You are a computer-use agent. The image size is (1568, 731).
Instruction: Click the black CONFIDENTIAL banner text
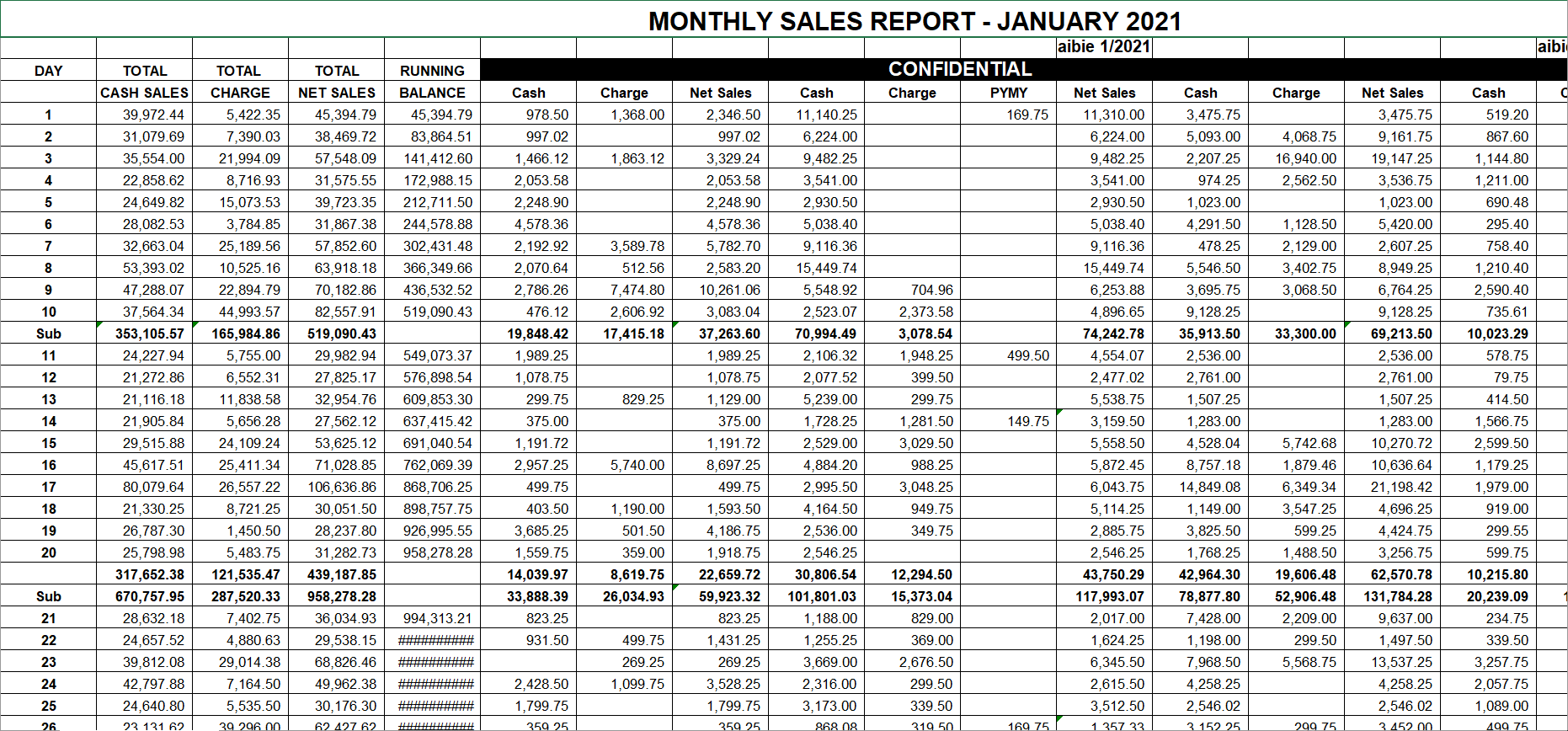(x=960, y=69)
